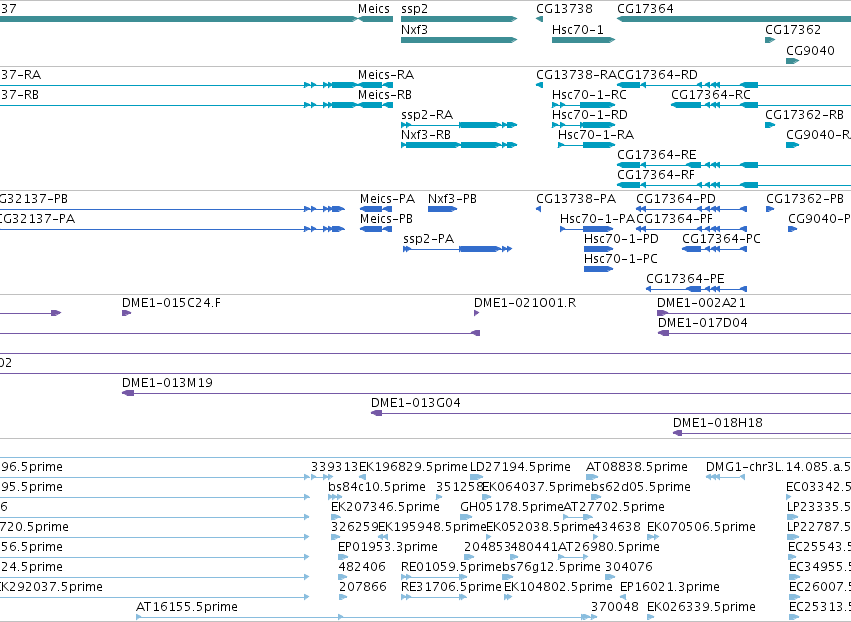
Task: Select EST RE01059.5prime
Action: pos(452,567)
